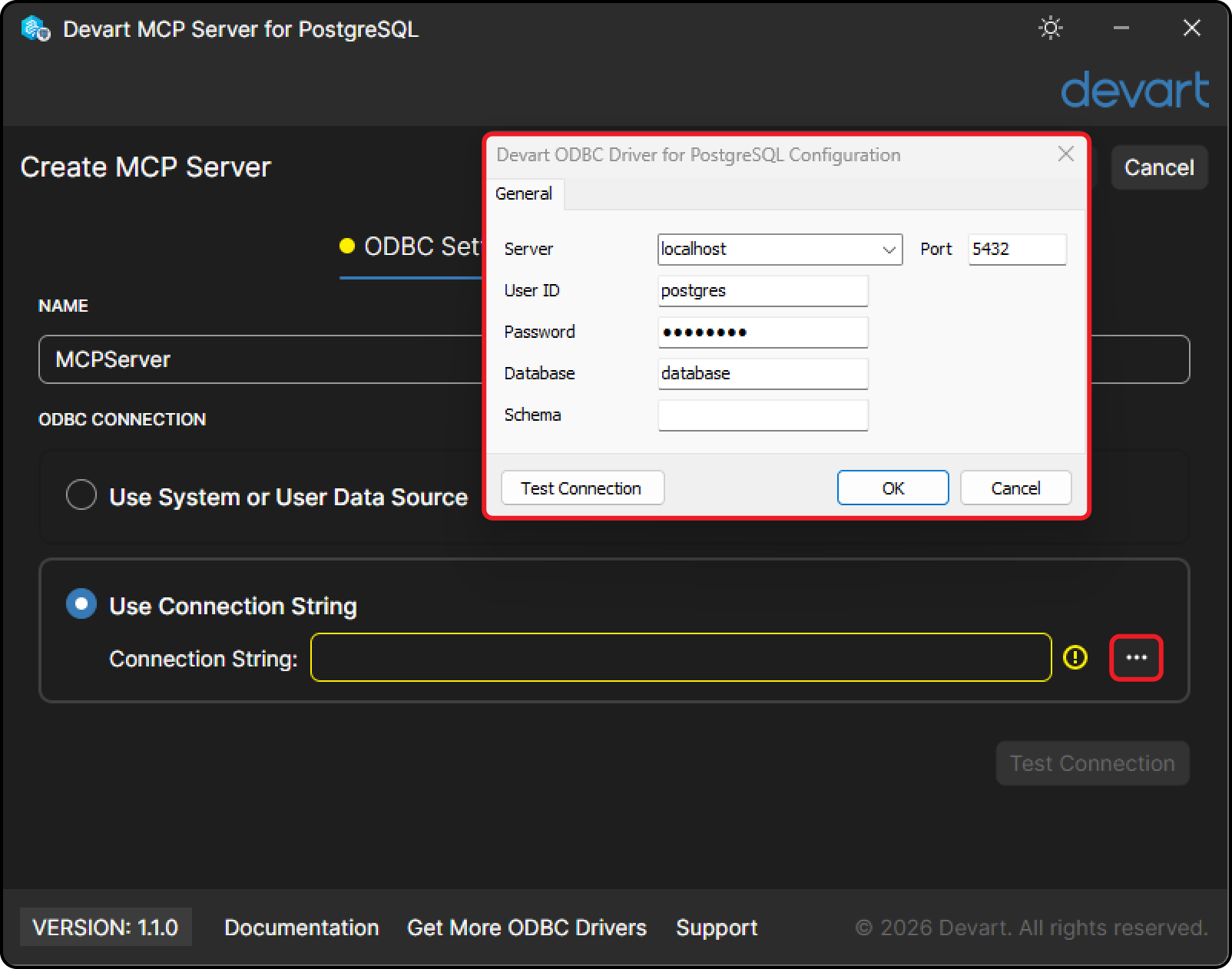Viewport: 1232px width, 969px height.
Task: Focus the Name field containing MCPServer
Action: 261,359
